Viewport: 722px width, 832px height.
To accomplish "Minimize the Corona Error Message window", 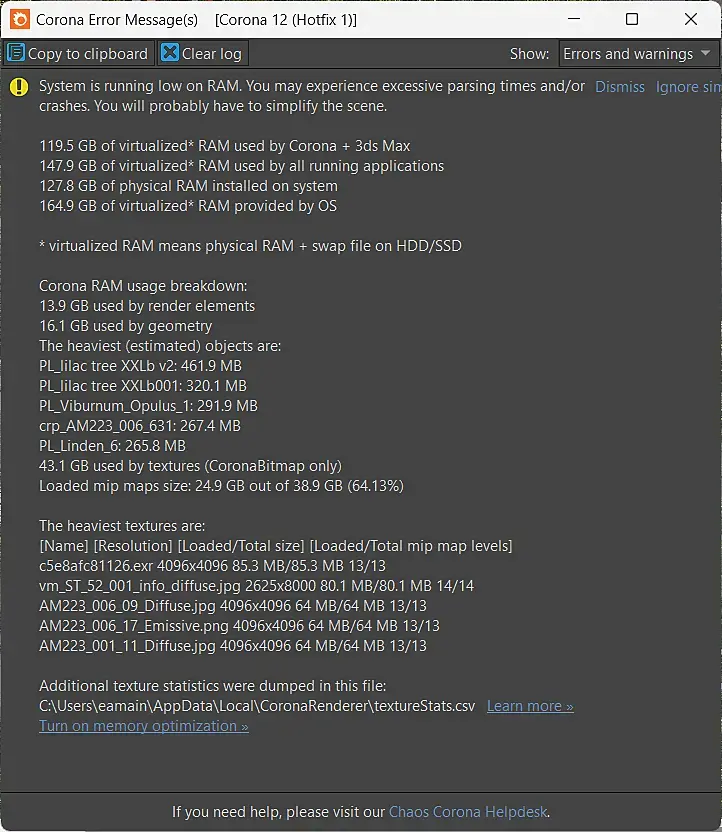I will coord(573,19).
